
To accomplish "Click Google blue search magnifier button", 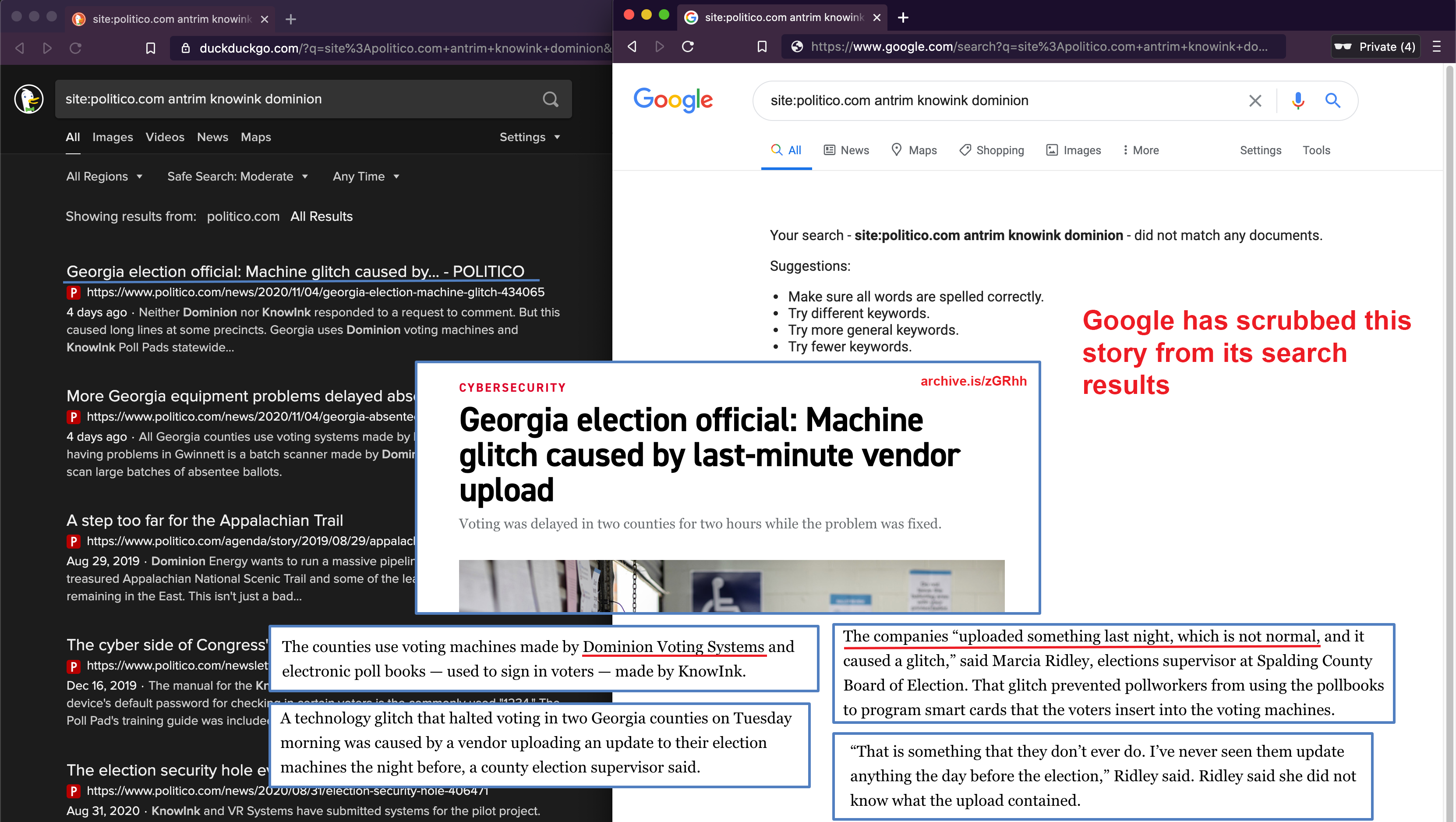I will click(x=1333, y=101).
